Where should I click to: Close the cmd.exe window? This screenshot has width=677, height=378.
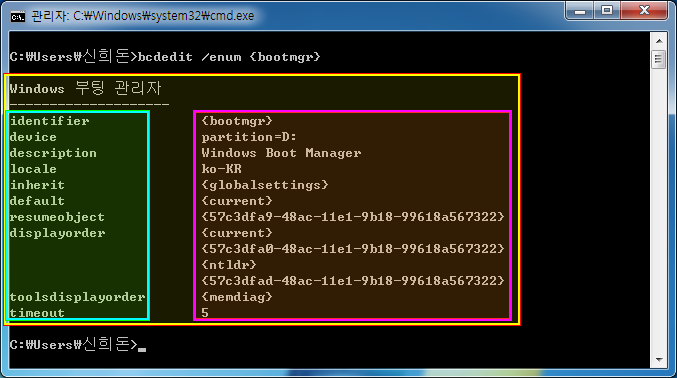pos(644,11)
